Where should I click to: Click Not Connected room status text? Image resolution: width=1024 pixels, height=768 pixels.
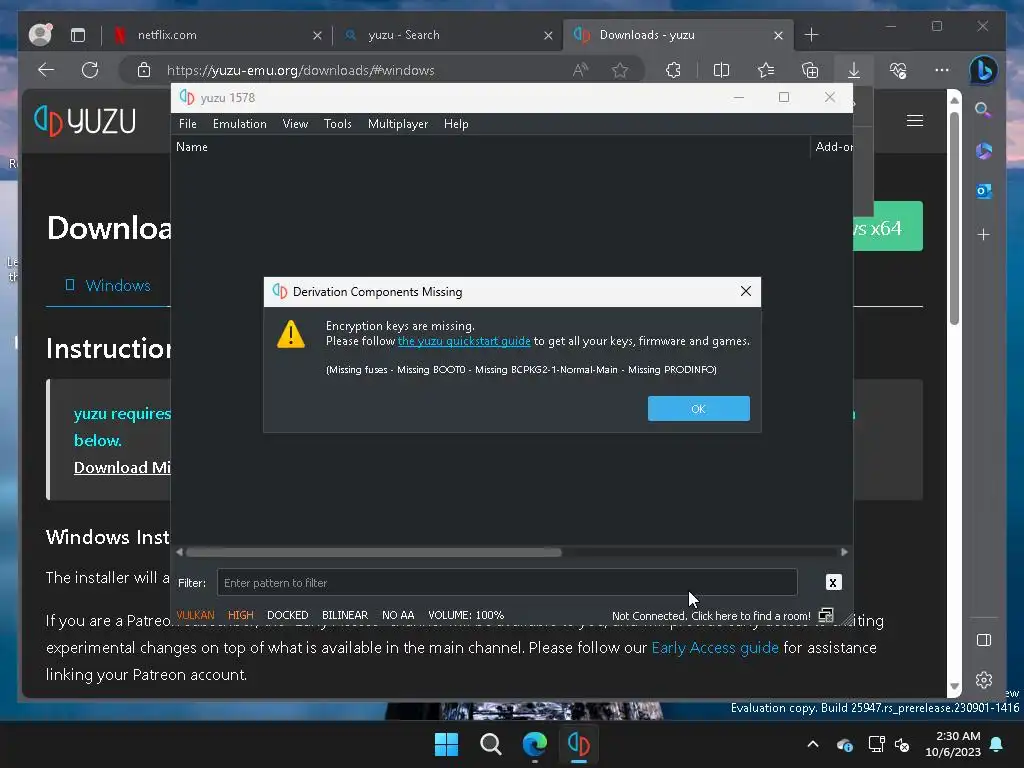tap(711, 616)
